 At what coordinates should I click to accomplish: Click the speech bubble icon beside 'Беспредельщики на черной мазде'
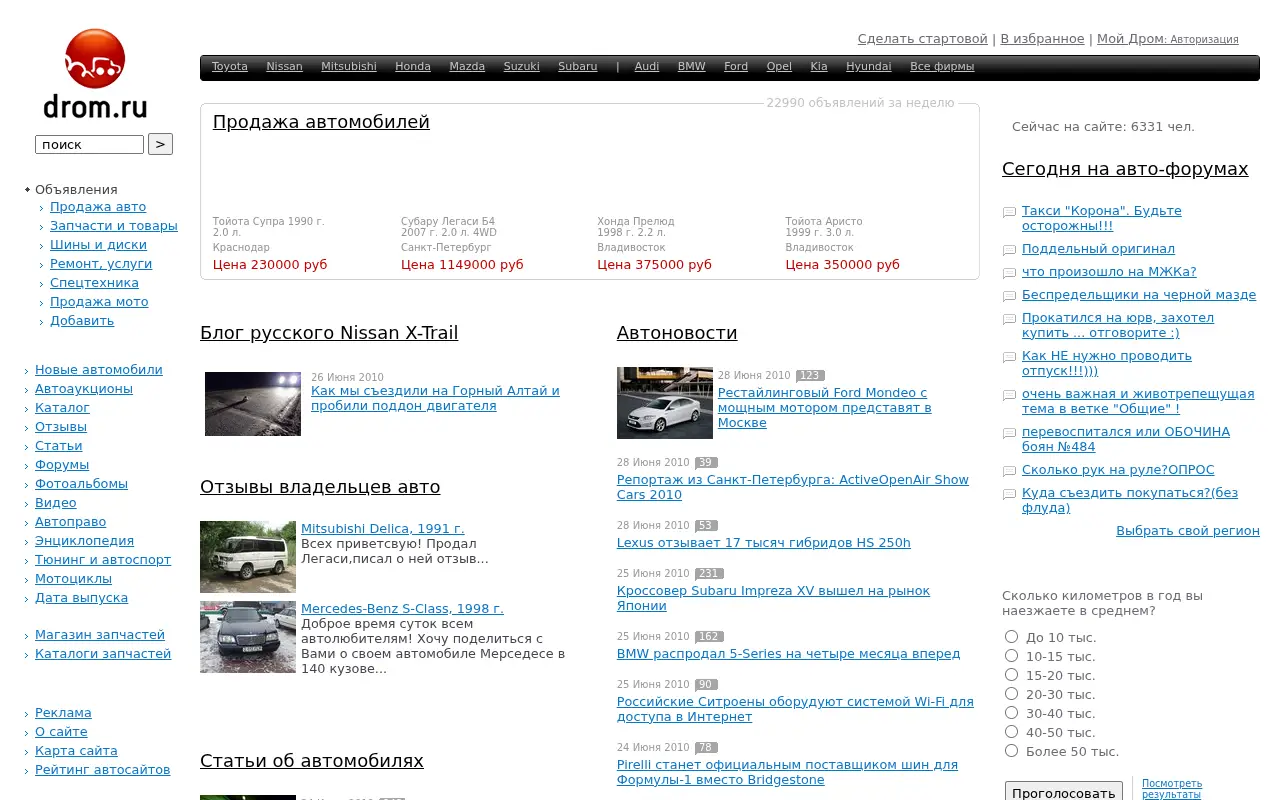pos(1009,296)
